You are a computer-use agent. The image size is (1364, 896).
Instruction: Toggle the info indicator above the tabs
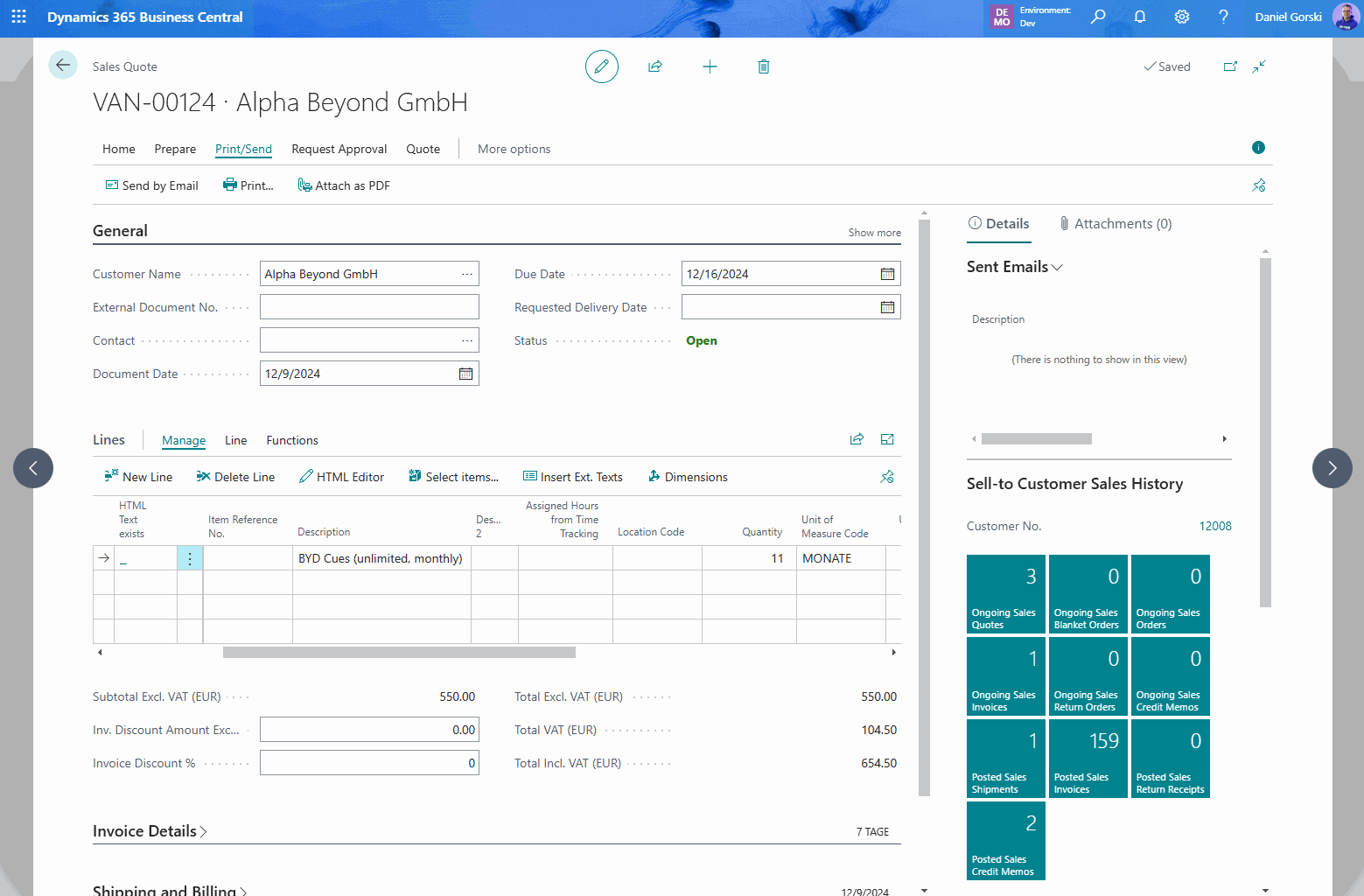1258,148
